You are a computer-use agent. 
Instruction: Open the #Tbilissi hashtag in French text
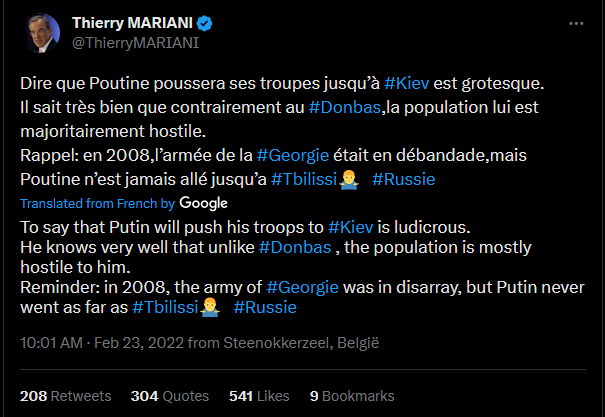tap(304, 179)
